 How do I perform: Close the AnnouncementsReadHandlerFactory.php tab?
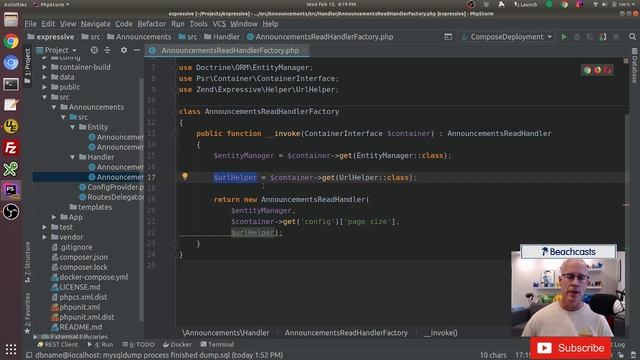[304, 51]
